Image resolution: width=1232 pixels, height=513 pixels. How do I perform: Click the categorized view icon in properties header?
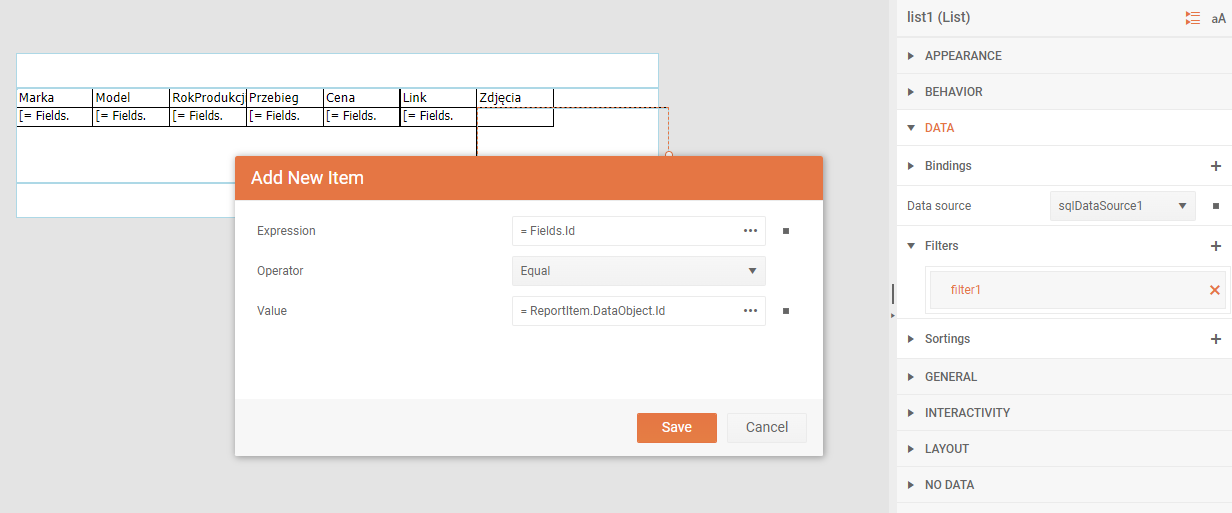point(1192,18)
